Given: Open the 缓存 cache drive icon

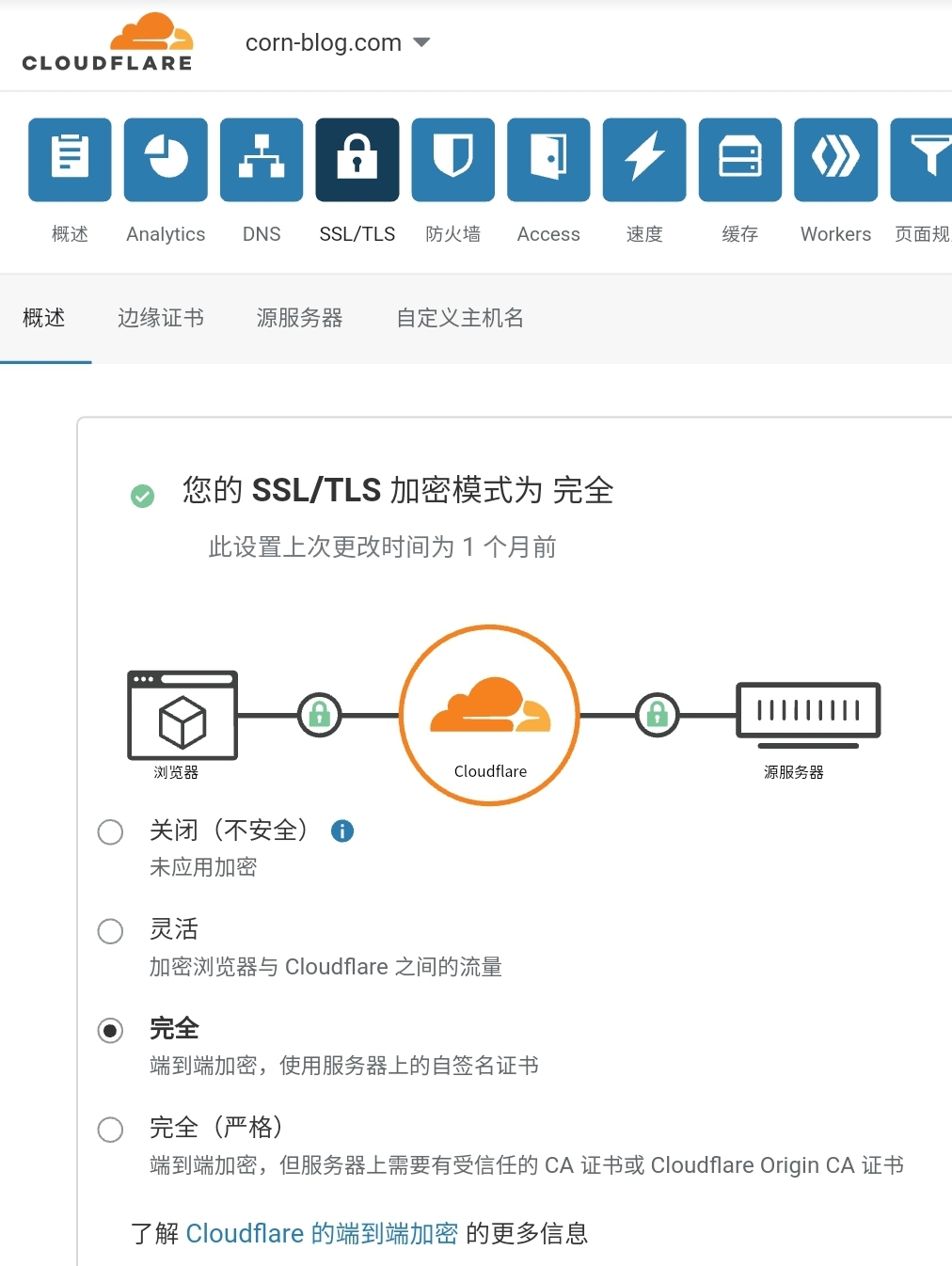Looking at the screenshot, I should 740,160.
